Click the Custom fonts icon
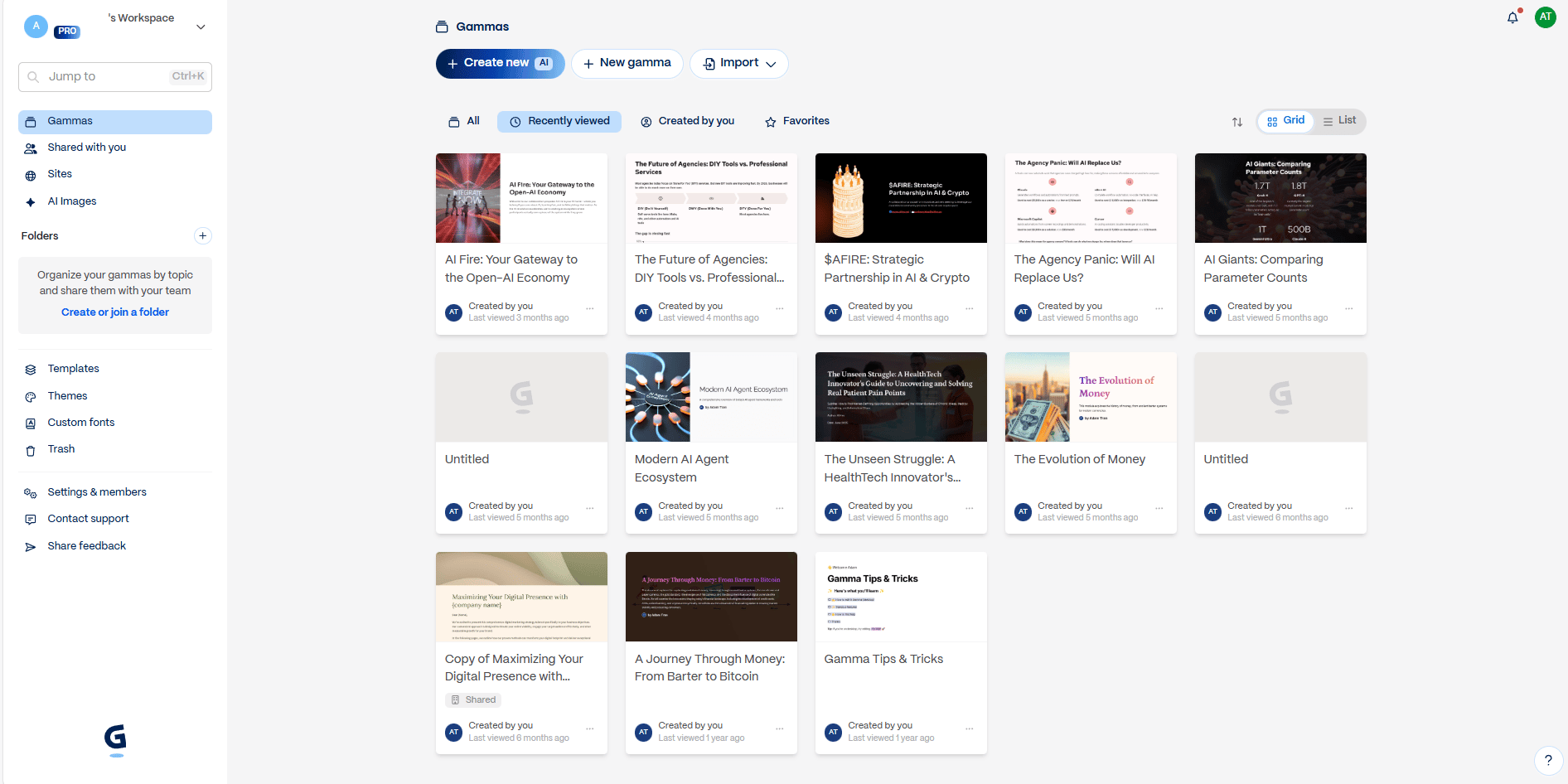Viewport: 1568px width, 784px height. [x=31, y=423]
